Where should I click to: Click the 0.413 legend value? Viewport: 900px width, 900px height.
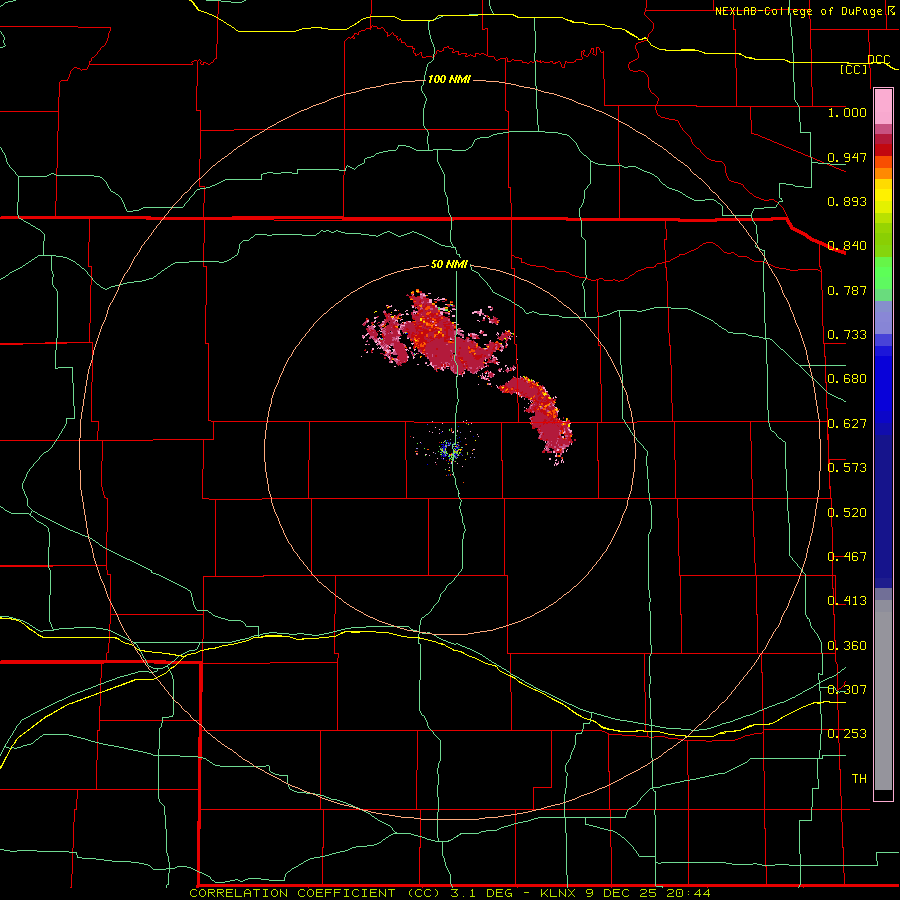[847, 601]
